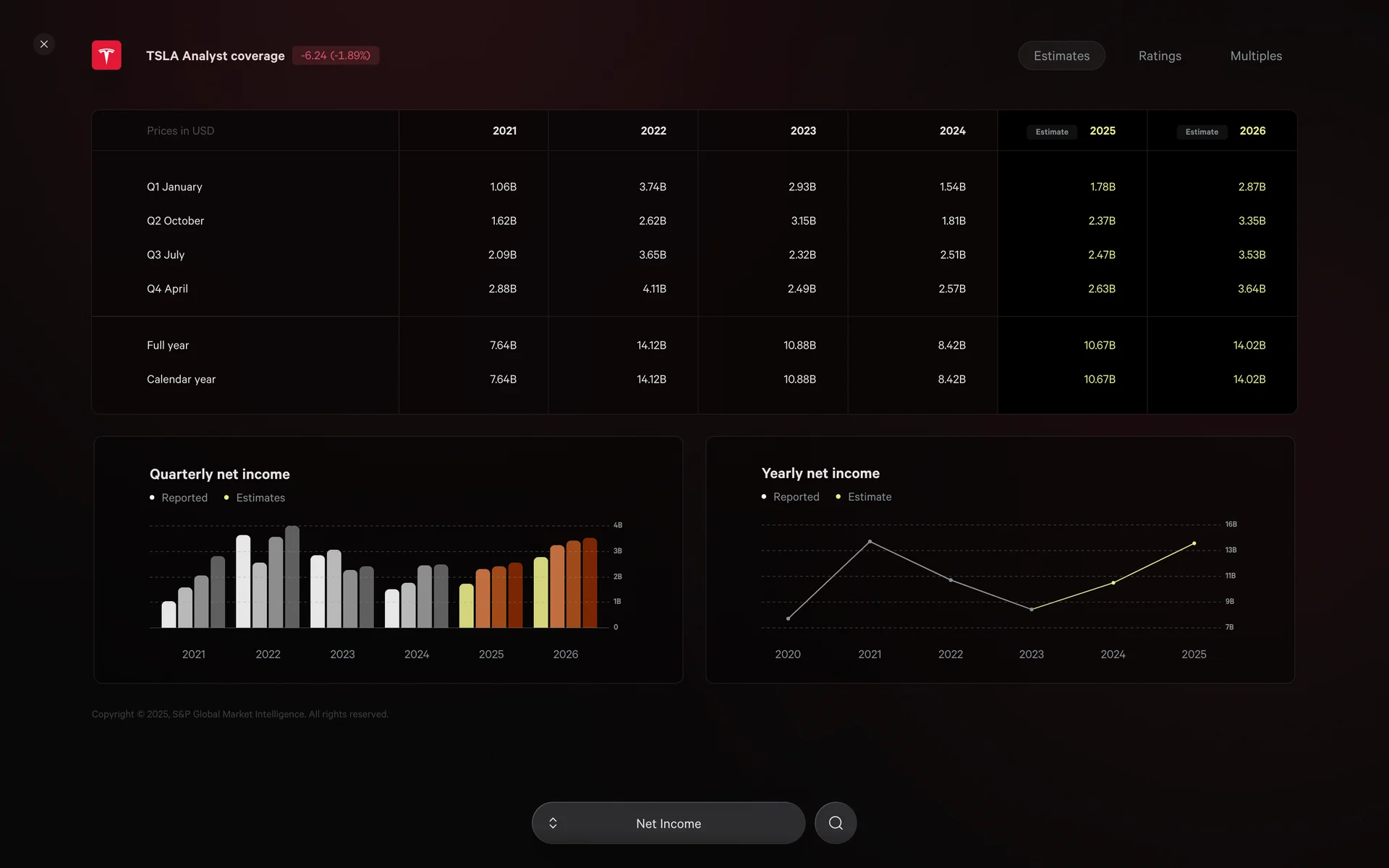Close the analyst coverage panel
The height and width of the screenshot is (868, 1389).
44,44
